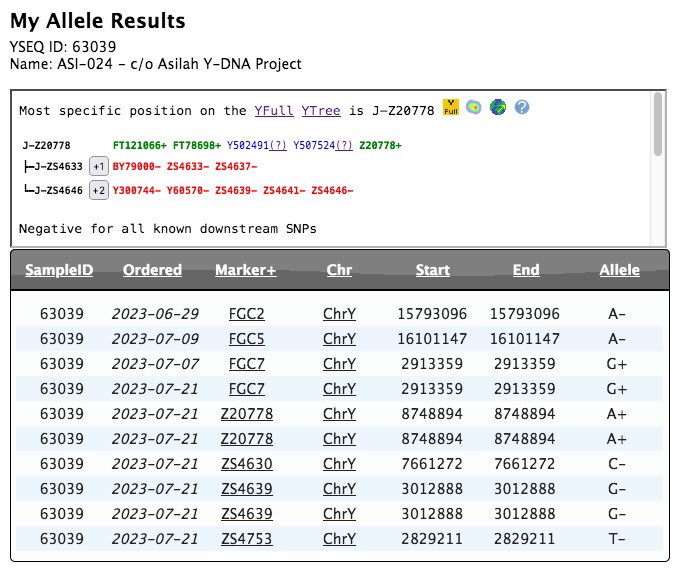This screenshot has width=676, height=574.
Task: Click the start position 15793096
Action: [x=432, y=314]
